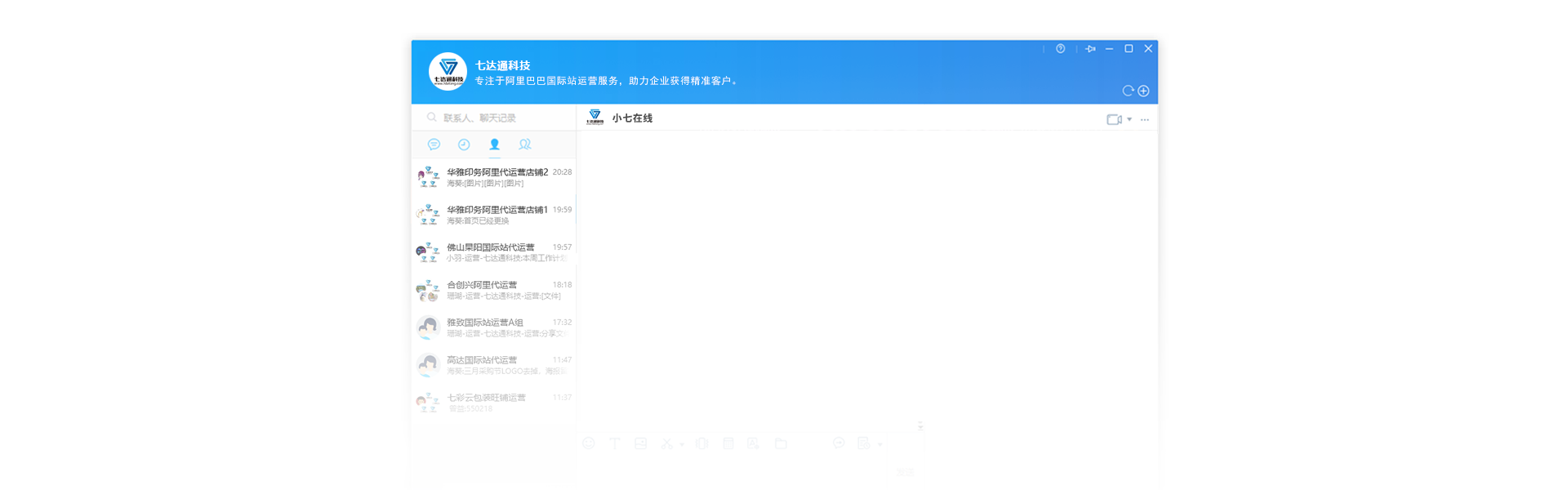Click the send file folder icon
1568x490 pixels.
pos(781,443)
